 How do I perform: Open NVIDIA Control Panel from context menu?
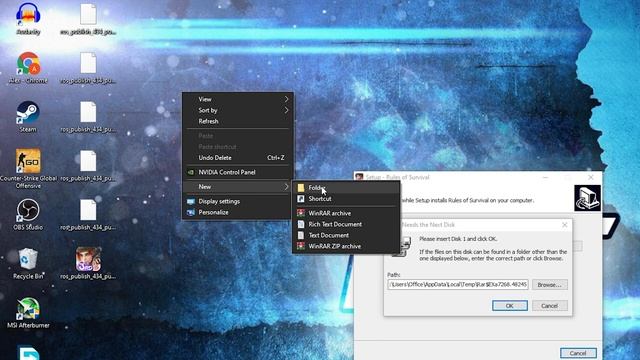[x=238, y=172]
